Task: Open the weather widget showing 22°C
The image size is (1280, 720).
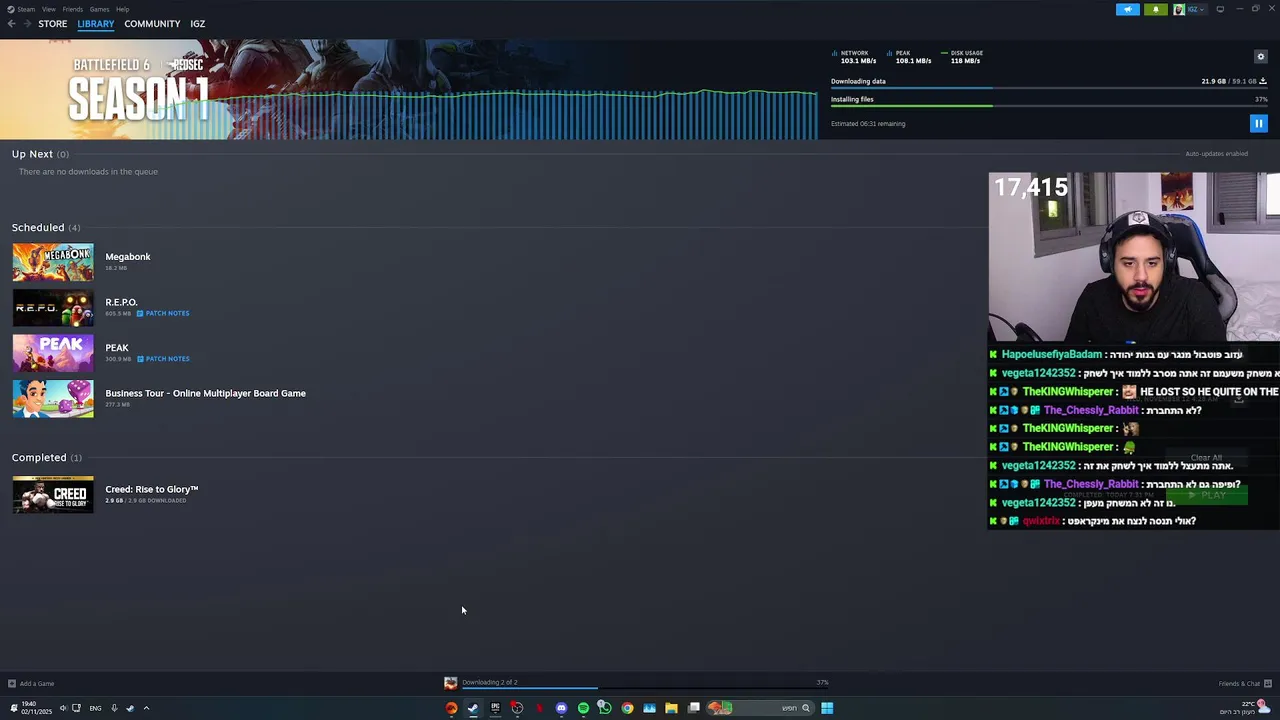Action: pos(1245,708)
